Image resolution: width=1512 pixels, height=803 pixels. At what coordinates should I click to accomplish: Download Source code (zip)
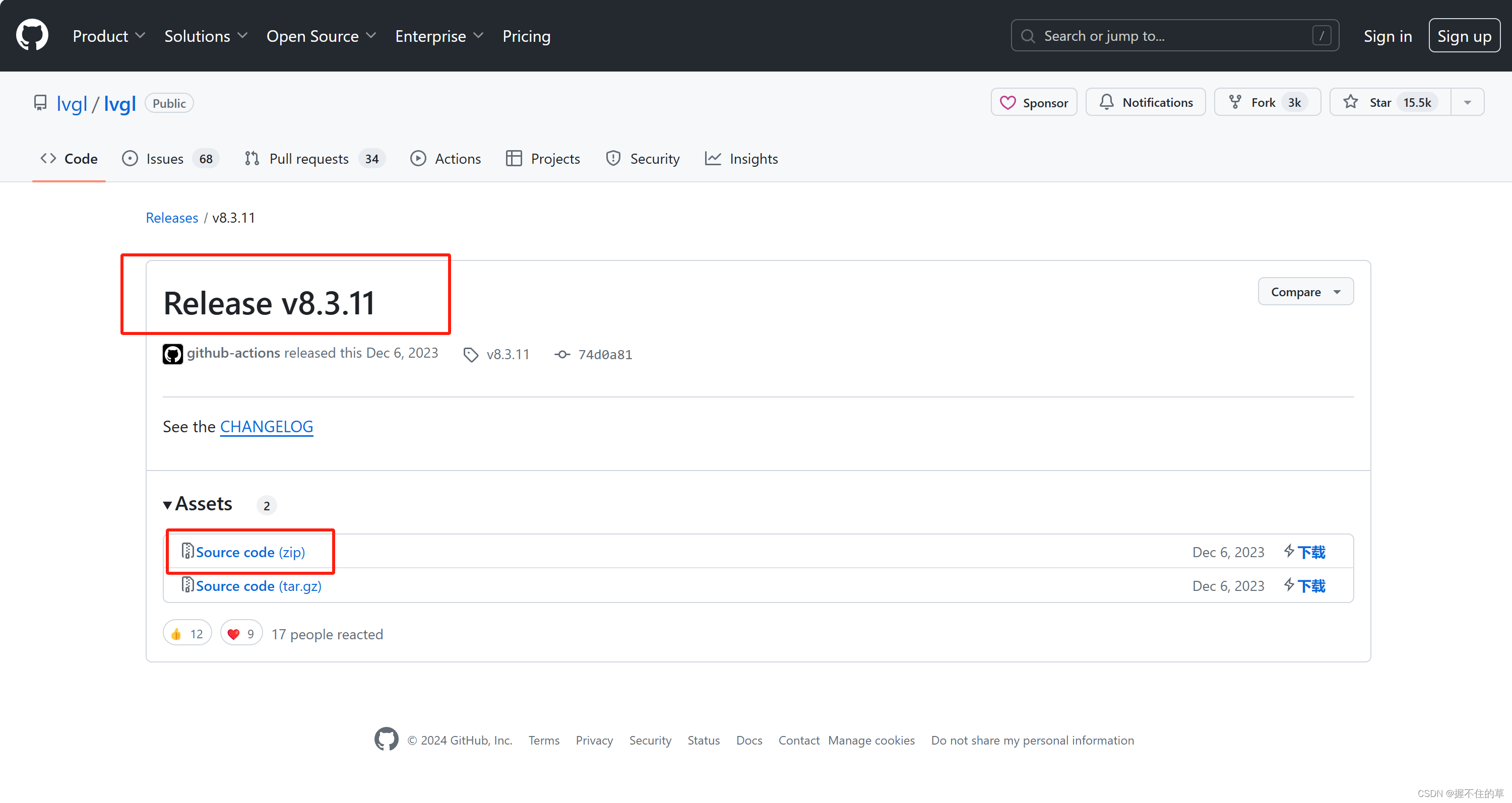click(x=250, y=552)
